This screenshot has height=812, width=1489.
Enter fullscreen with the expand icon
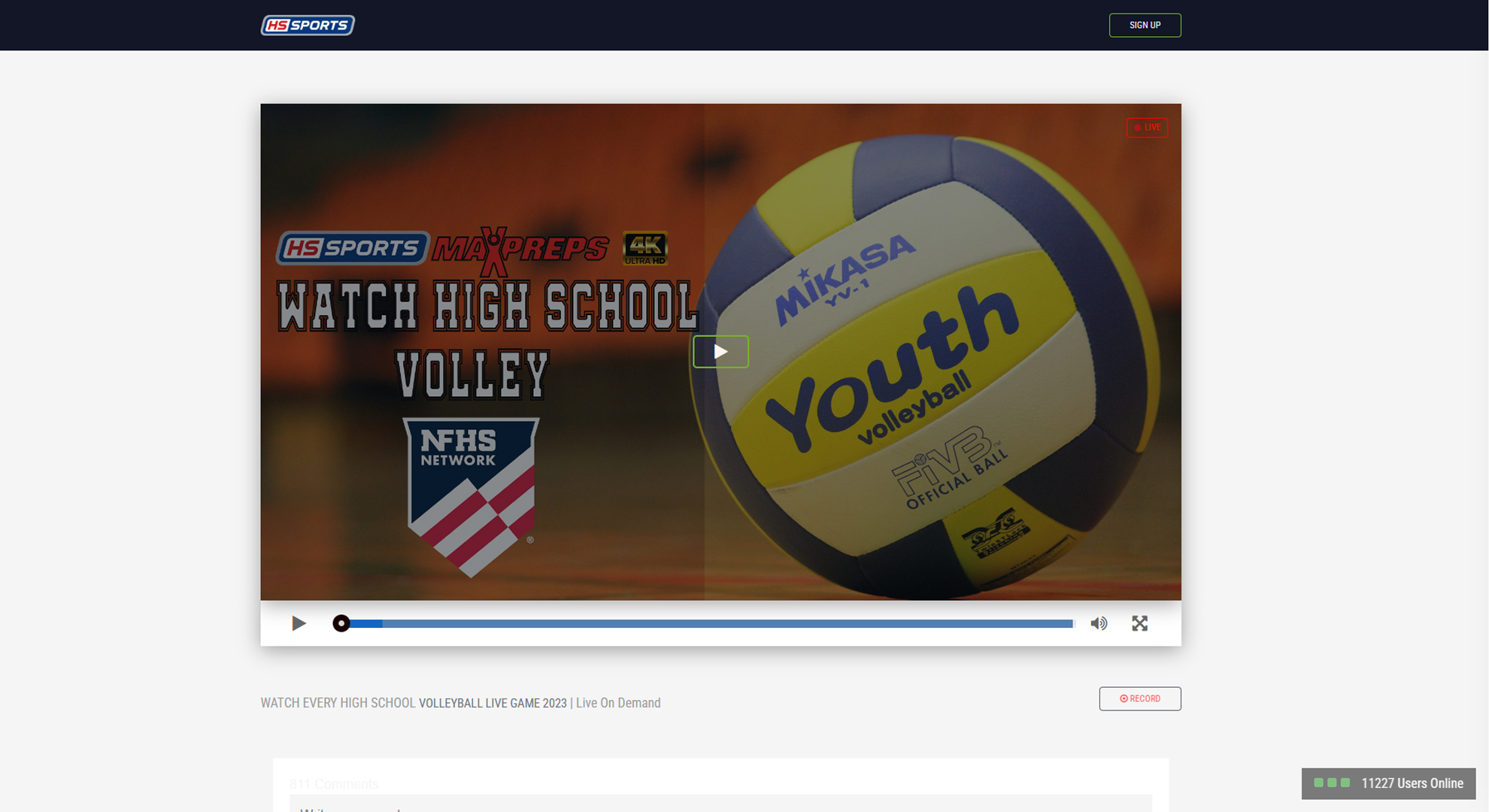point(1139,623)
